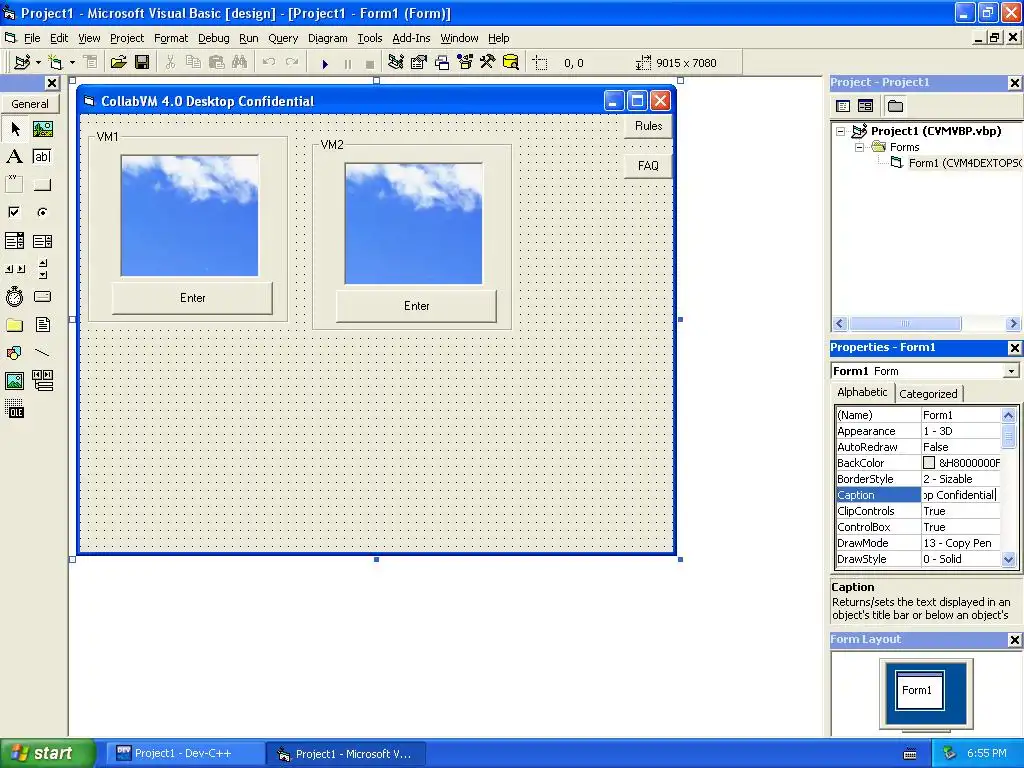Open the Windows start menu
Image resolution: width=1024 pixels, height=768 pixels.
pyautogui.click(x=47, y=754)
